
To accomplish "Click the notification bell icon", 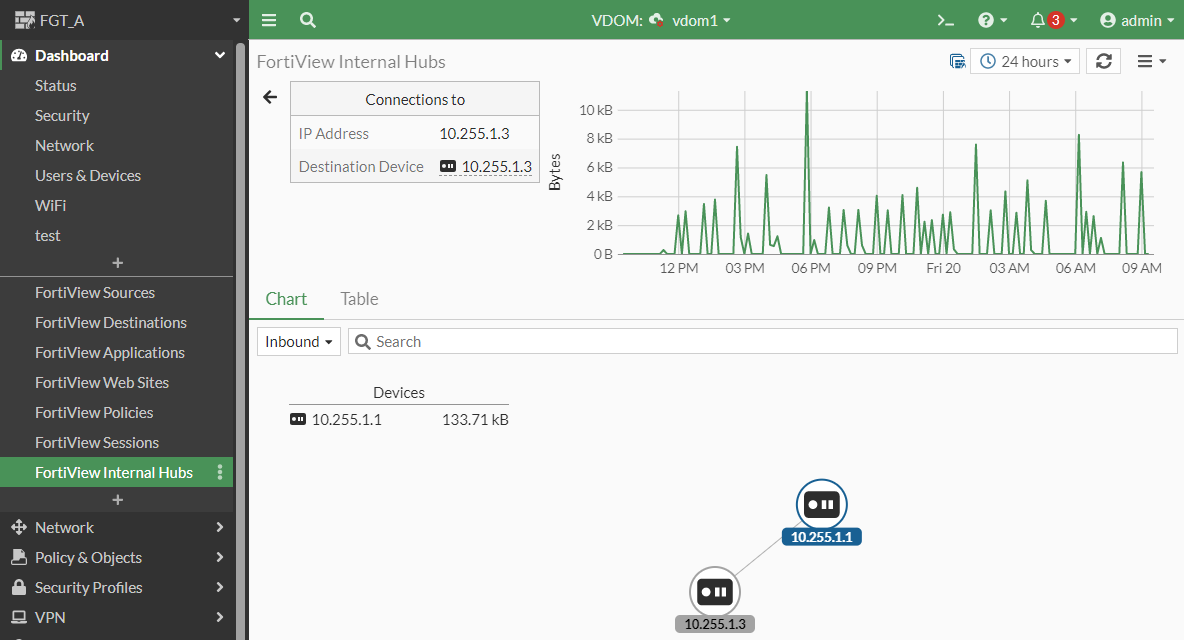I will [1039, 19].
